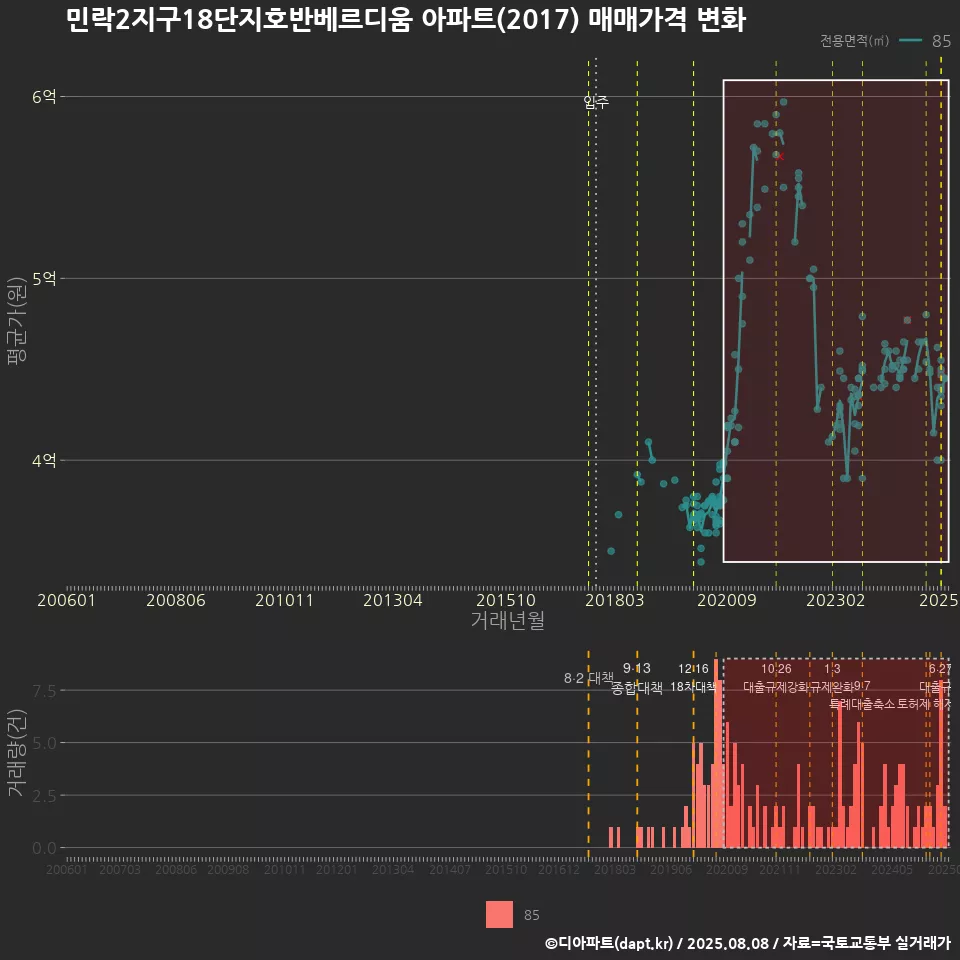This screenshot has width=960, height=960.
Task: Click 202009 on the price chart axis
Action: pos(727,600)
